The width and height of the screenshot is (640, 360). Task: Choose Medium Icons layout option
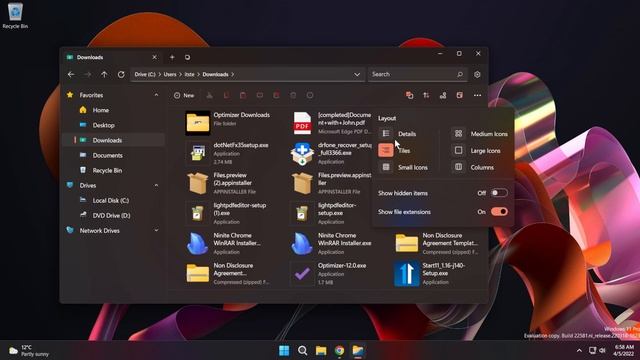(489, 134)
